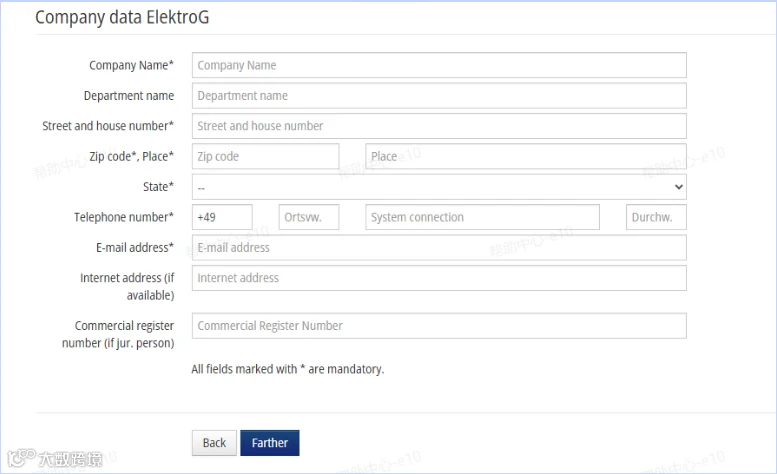Screen dimensions: 777x474
Task: Click the Company Name input field
Action: point(439,65)
